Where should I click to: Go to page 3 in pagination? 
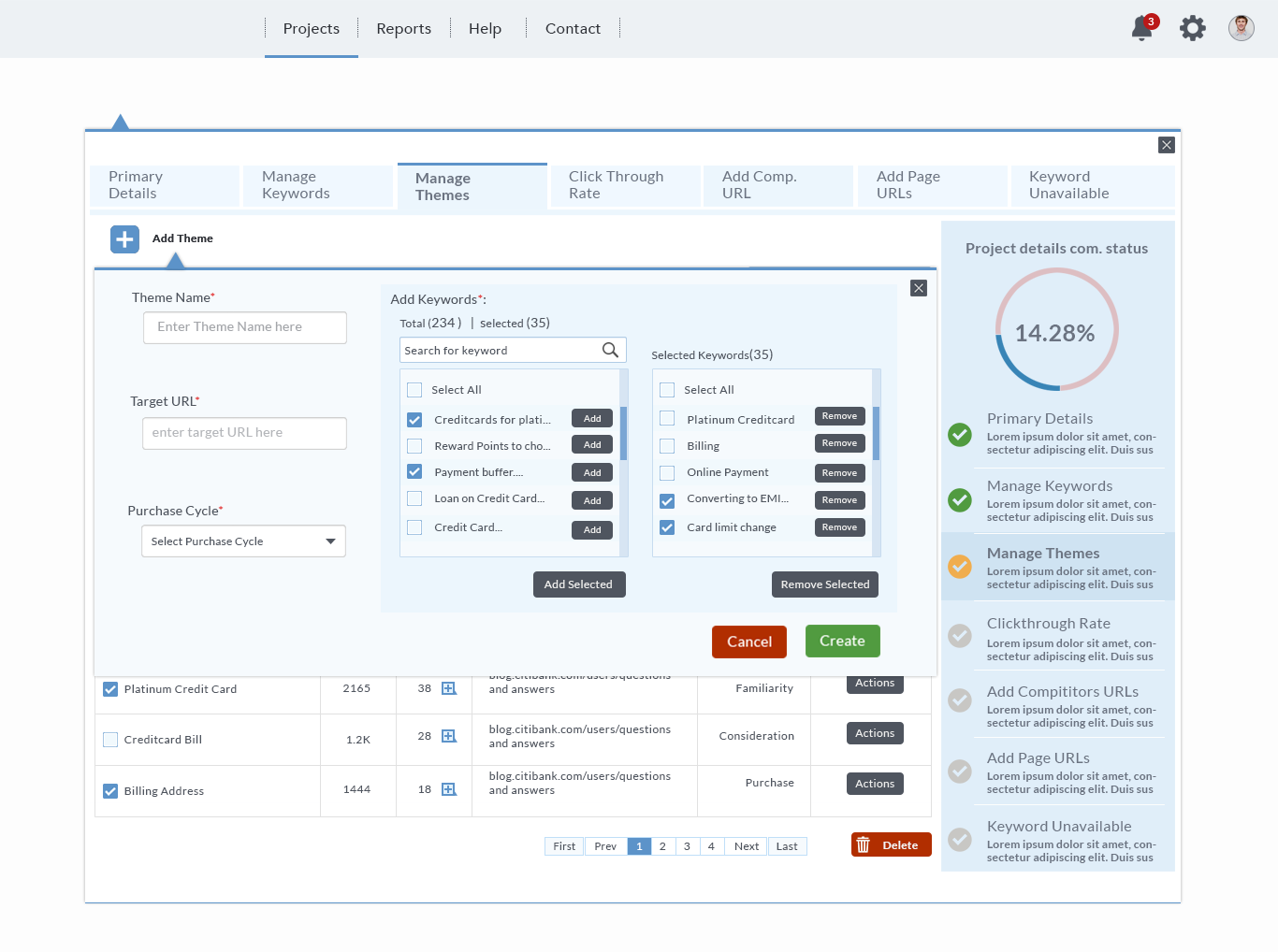[687, 846]
